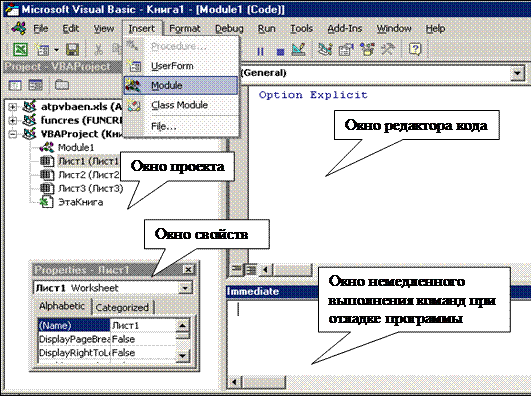
Task: Click the Insert UserForm toolbar icon
Action: (42, 50)
